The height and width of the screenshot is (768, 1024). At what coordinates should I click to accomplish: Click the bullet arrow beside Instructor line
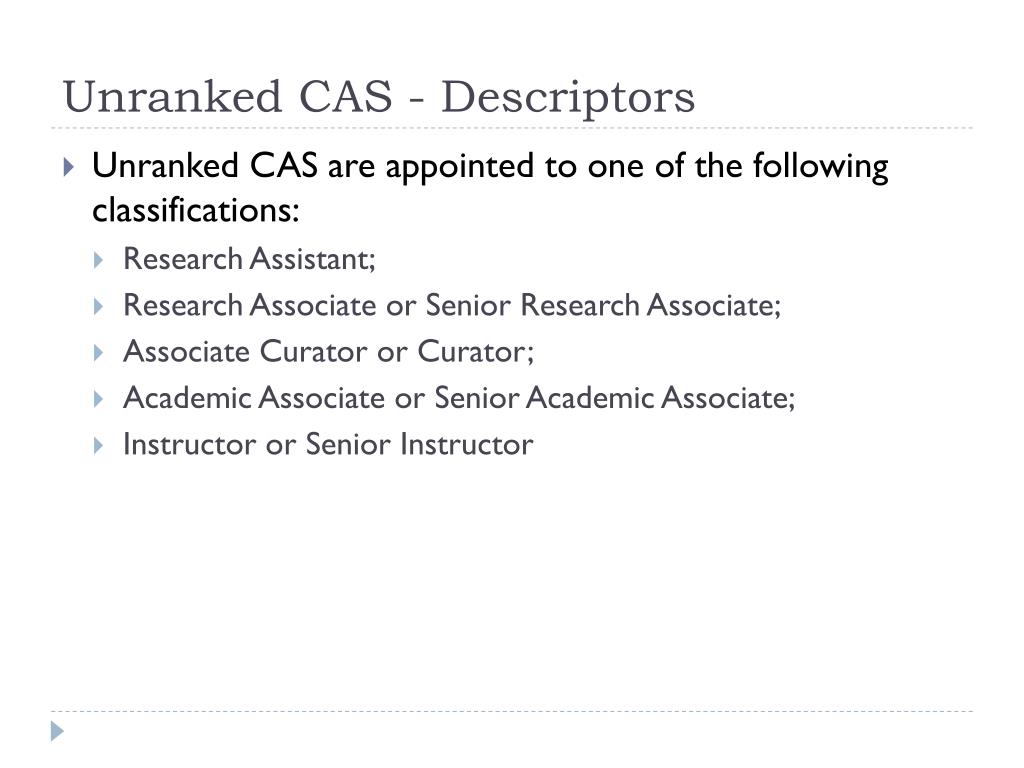tap(99, 446)
